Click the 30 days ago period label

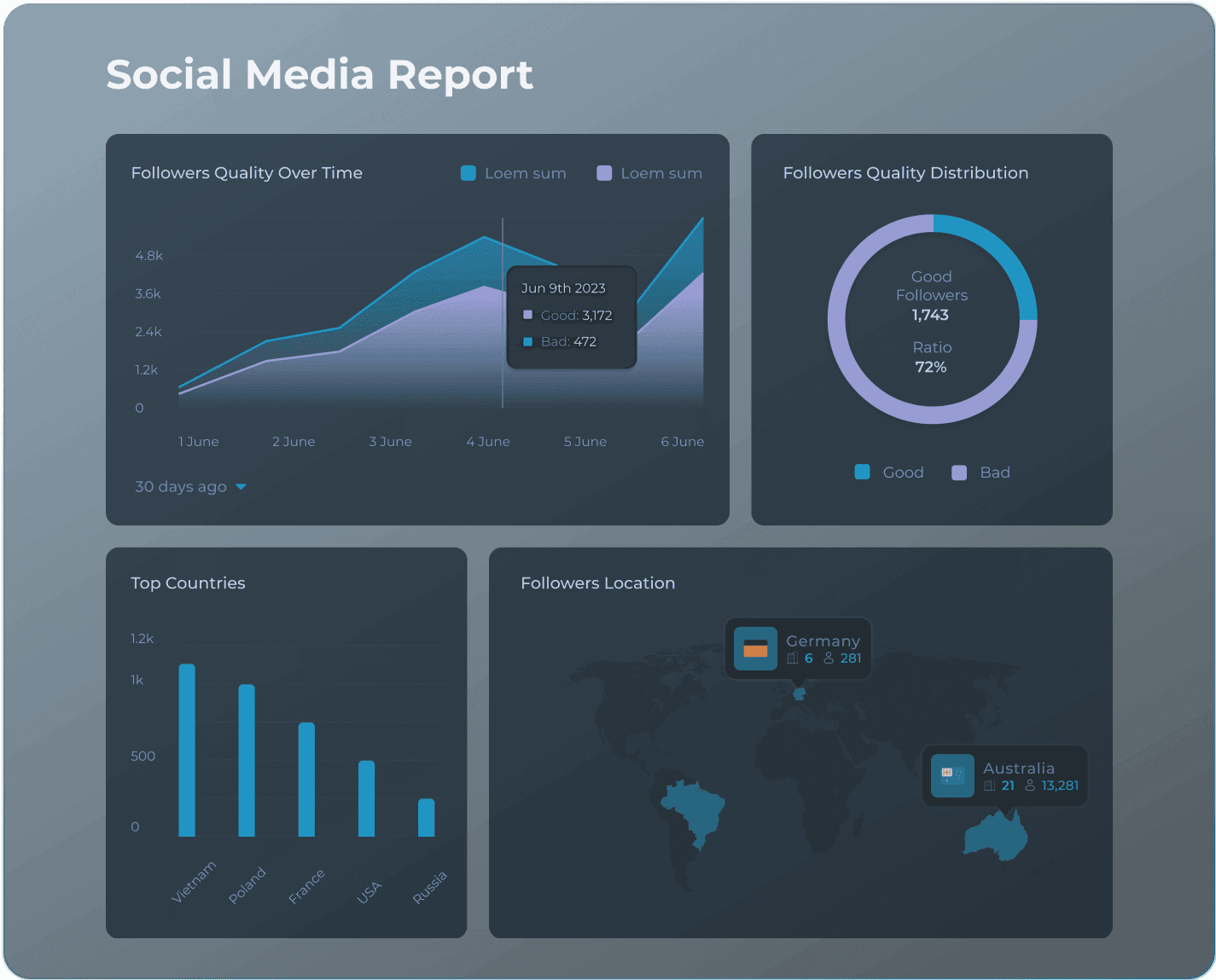[181, 487]
